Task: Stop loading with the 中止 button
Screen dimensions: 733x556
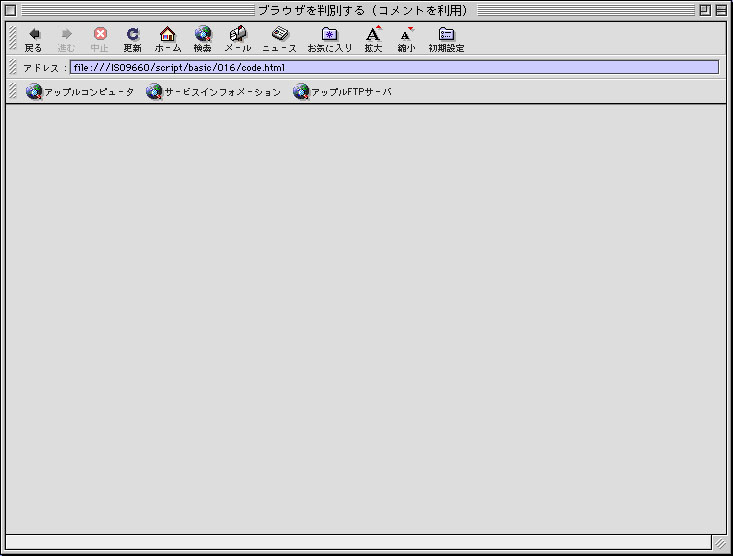Action: (100, 39)
